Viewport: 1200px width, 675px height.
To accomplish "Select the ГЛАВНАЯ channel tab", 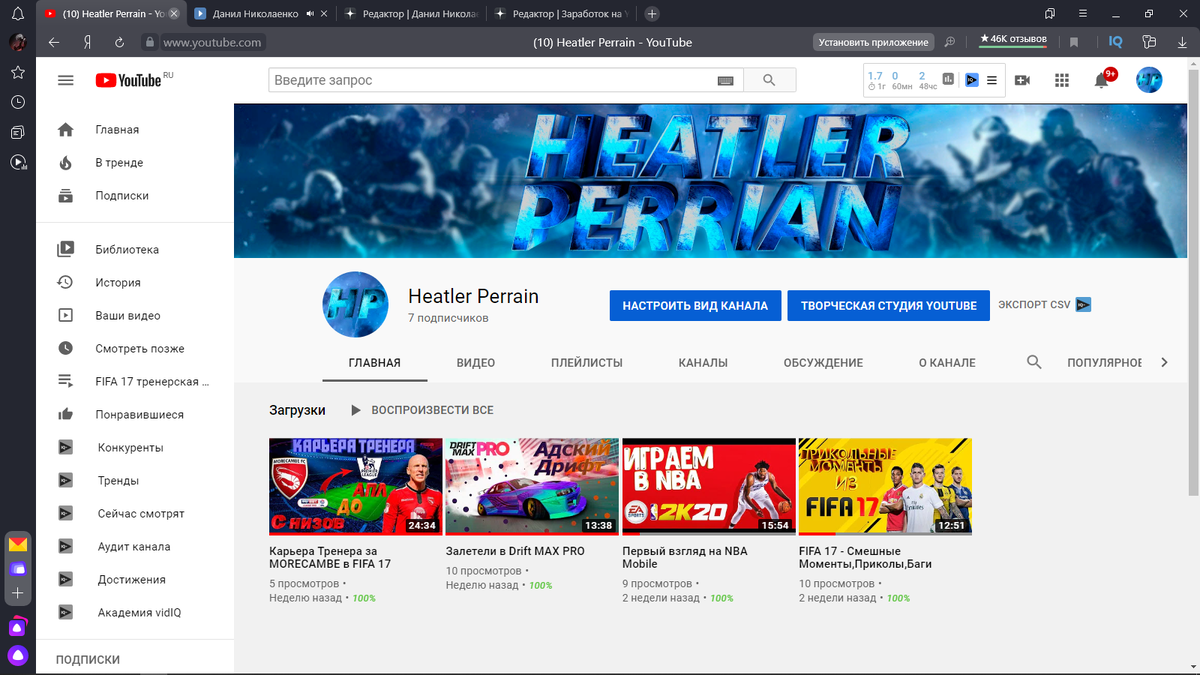I will click(x=375, y=363).
